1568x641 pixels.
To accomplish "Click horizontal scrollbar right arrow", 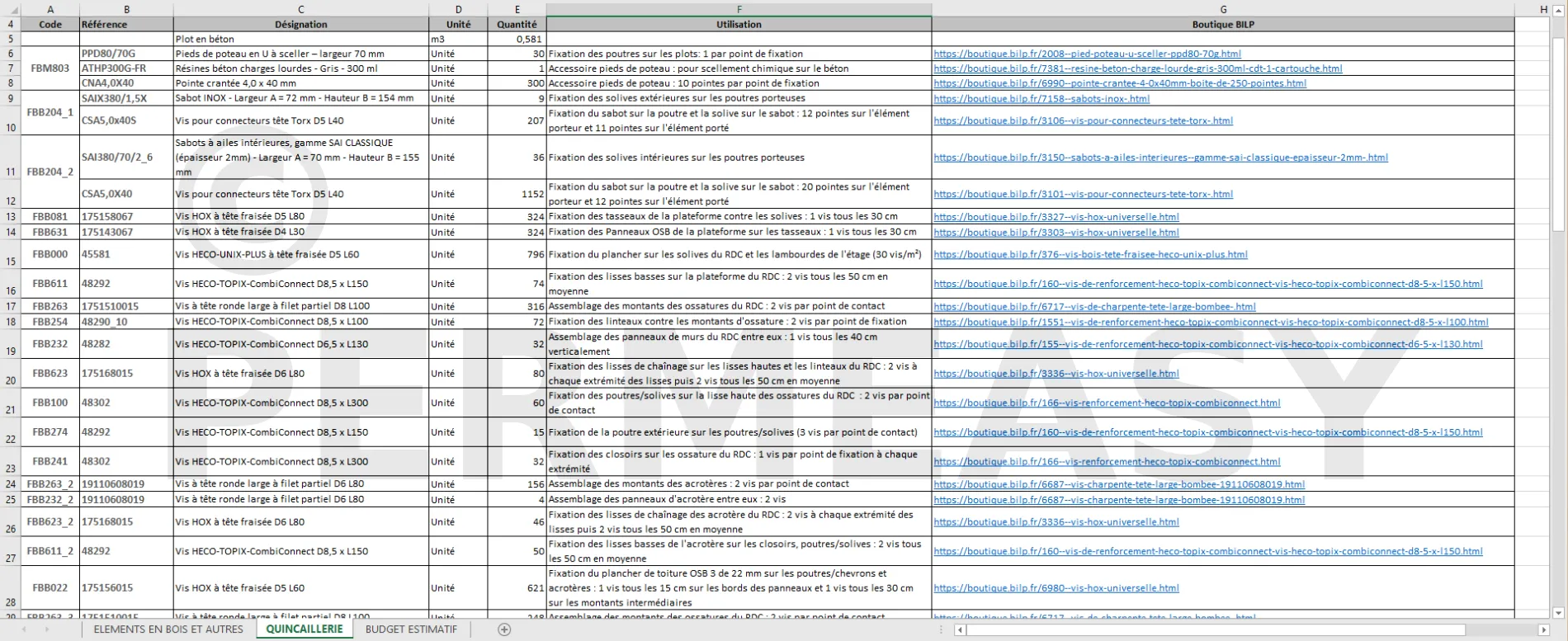I will pos(1546,629).
